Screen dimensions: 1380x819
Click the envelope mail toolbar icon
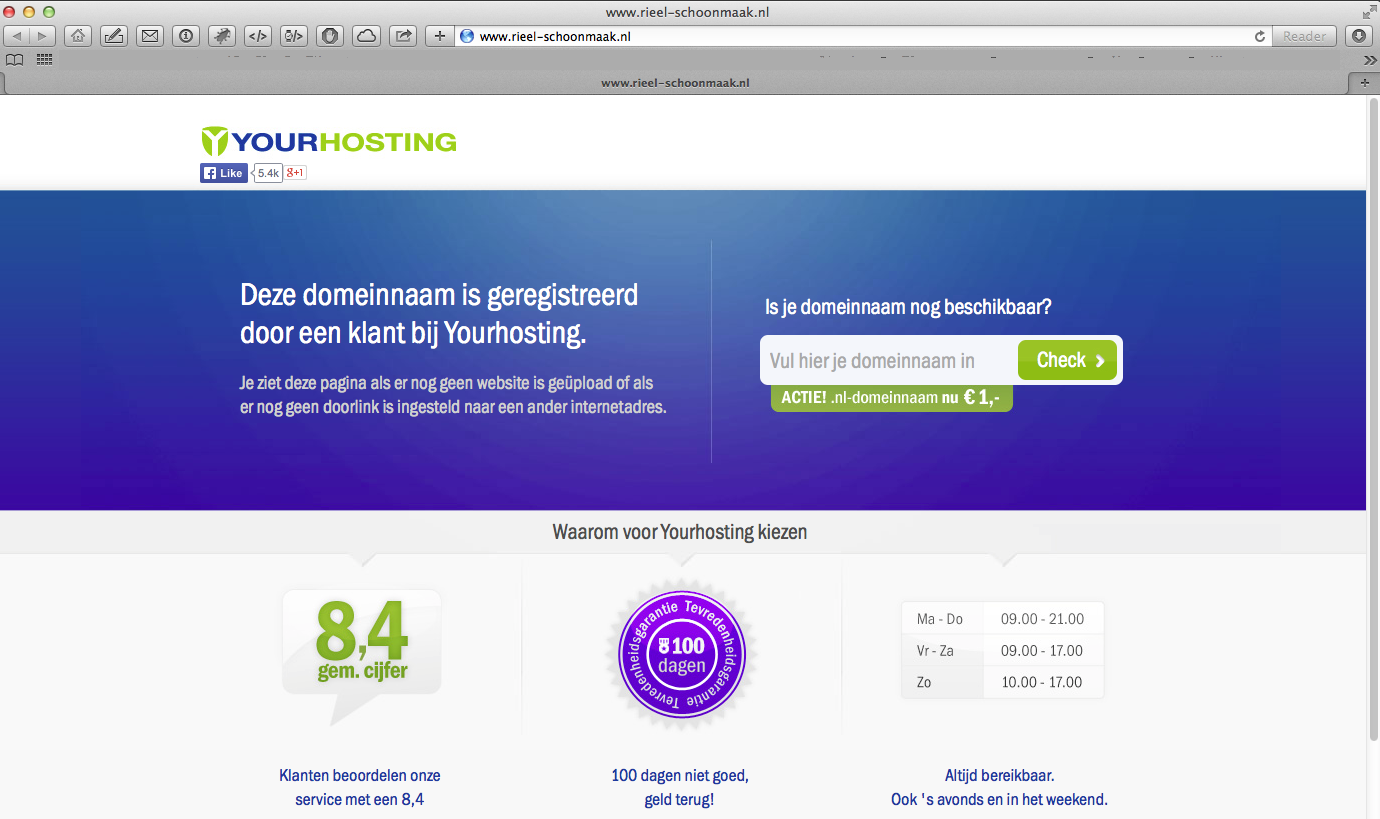150,36
